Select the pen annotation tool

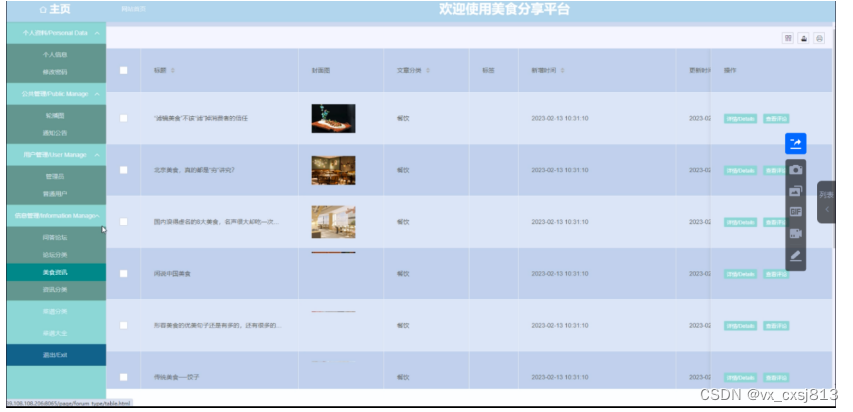click(795, 255)
